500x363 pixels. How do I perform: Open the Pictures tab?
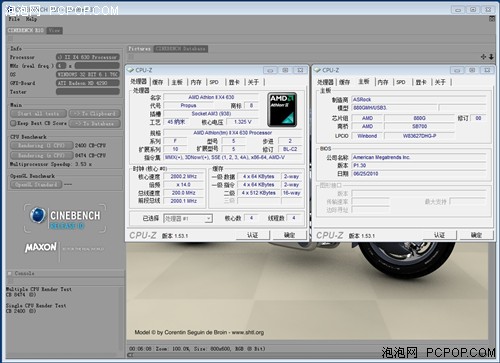coord(140,49)
